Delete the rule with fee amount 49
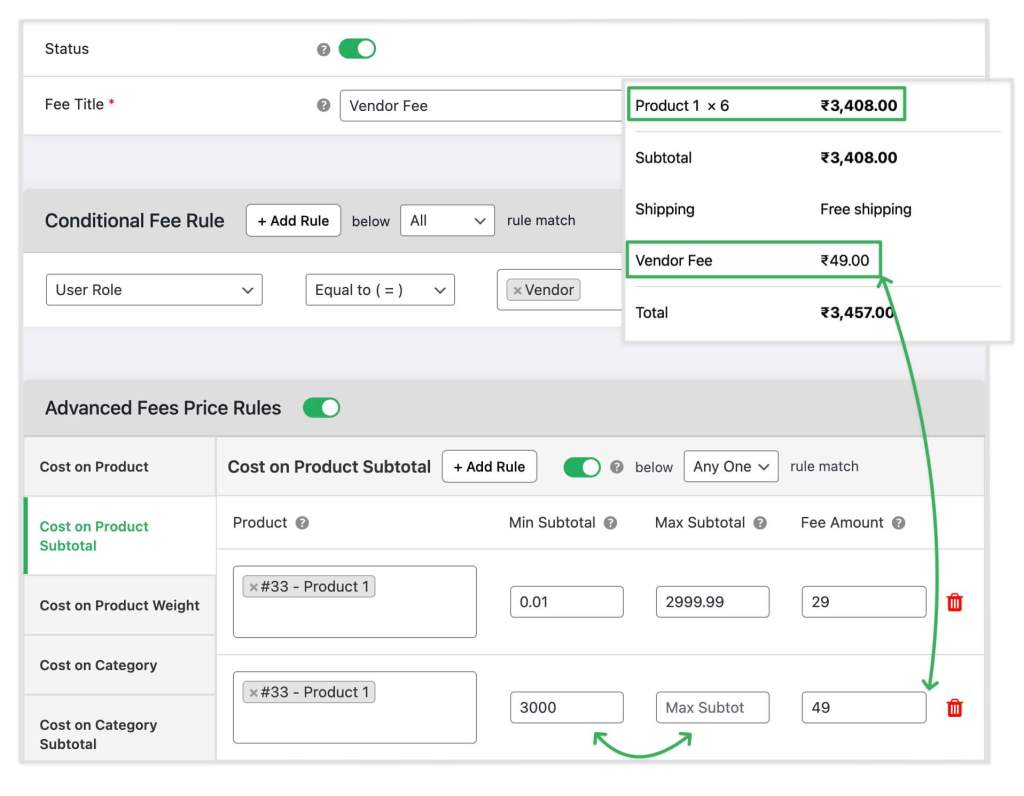 tap(955, 708)
